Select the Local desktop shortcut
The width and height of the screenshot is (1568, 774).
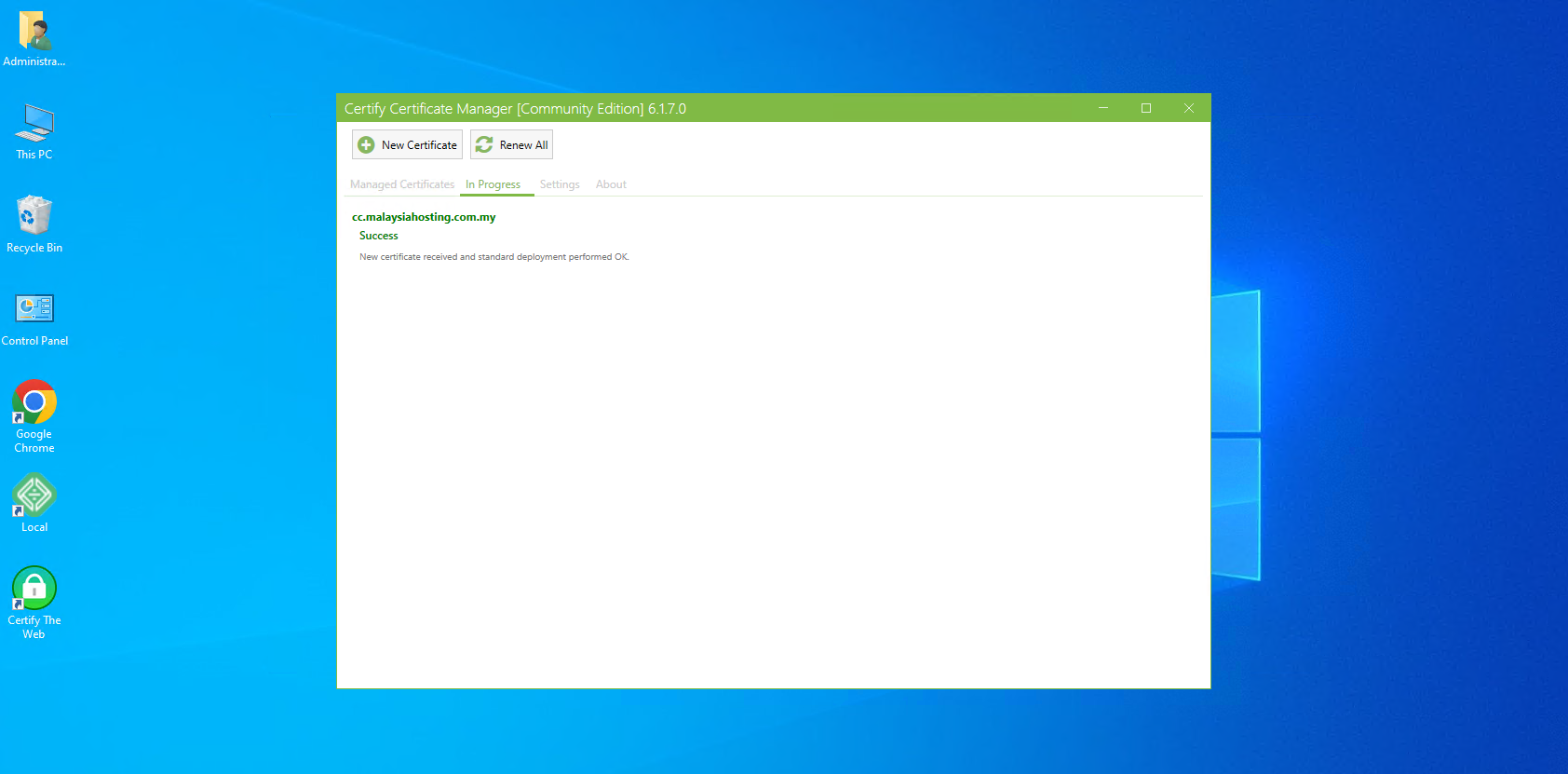34,503
